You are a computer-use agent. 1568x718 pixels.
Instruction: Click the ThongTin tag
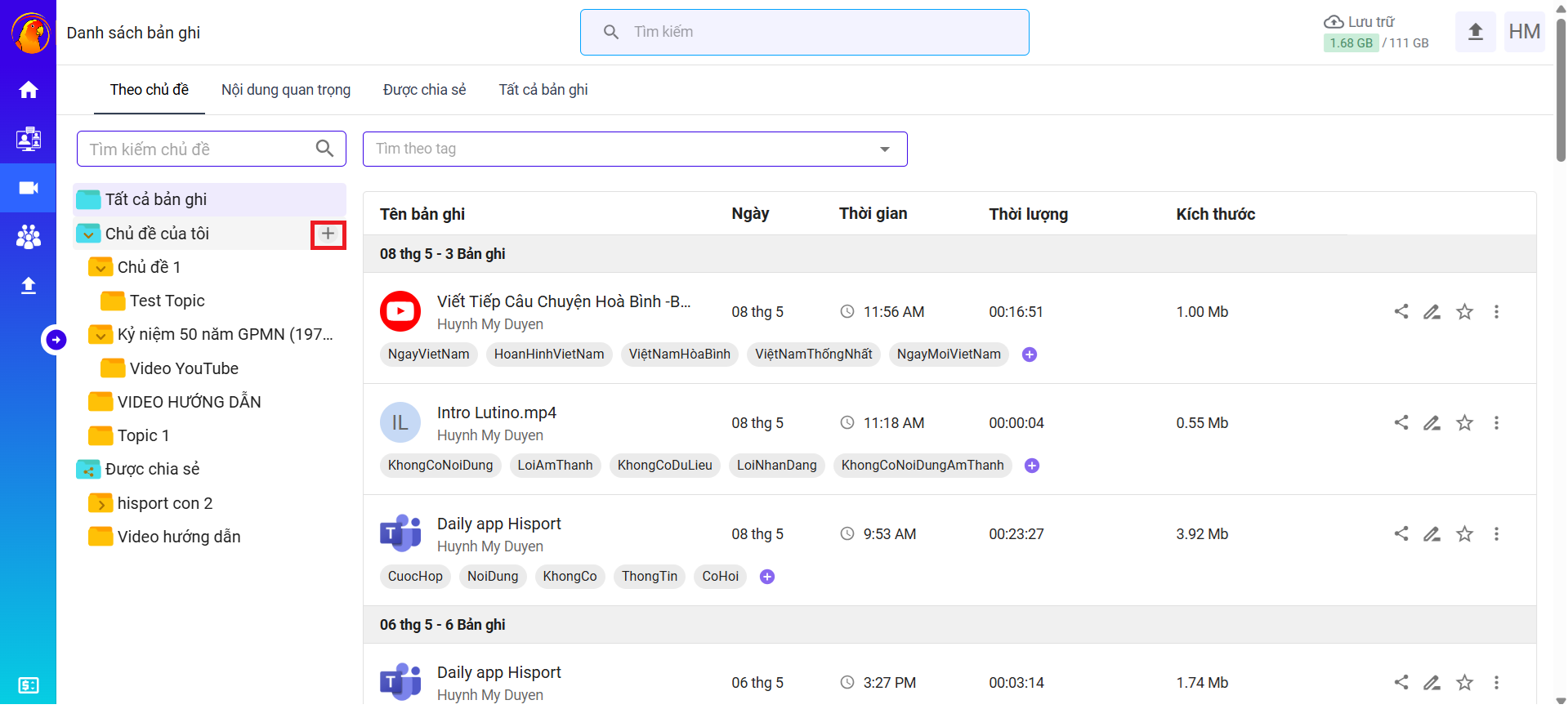[x=650, y=577]
